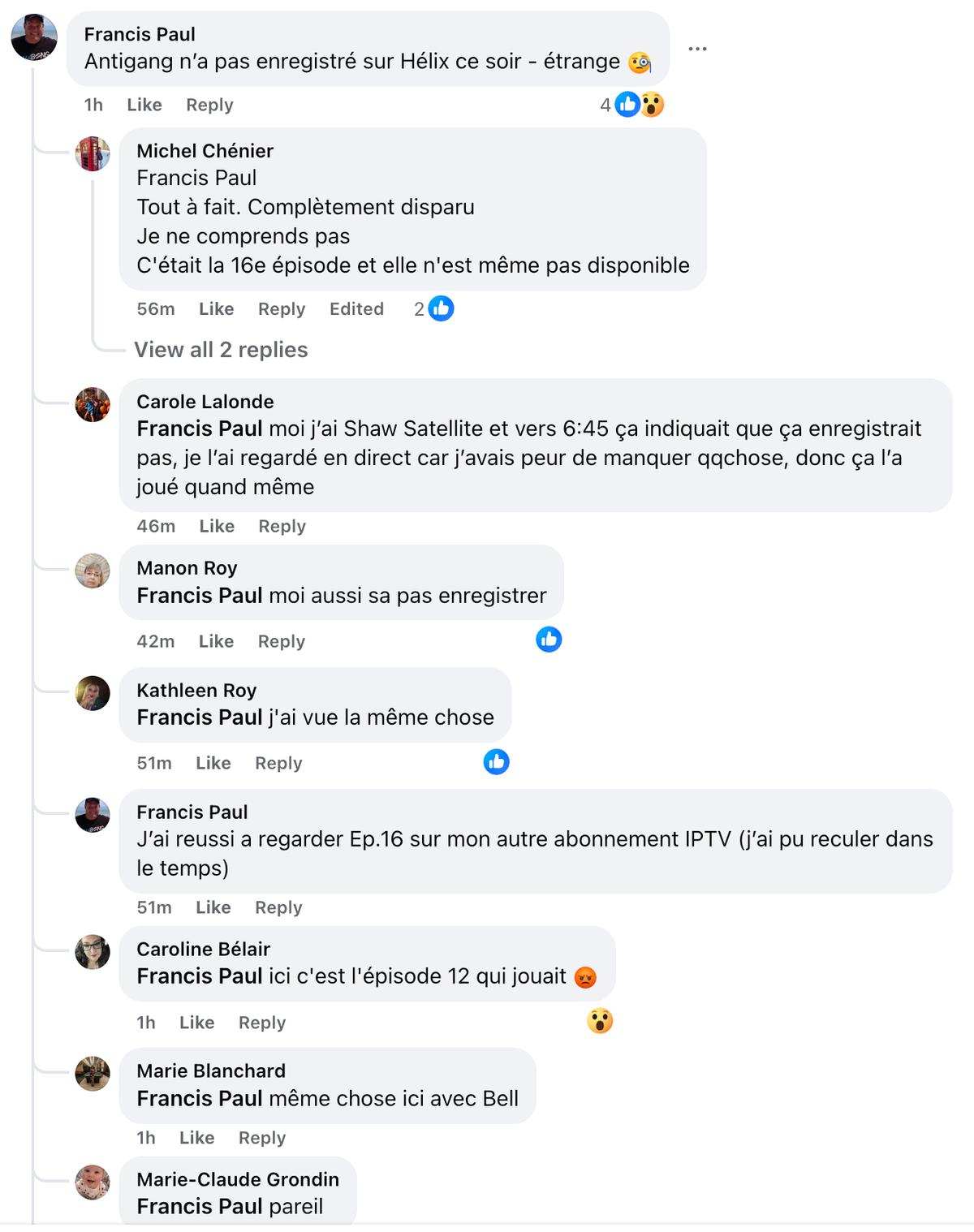
Task: Click the thumbs-up reaction on Kathleen Roy's comment
Action: [498, 761]
